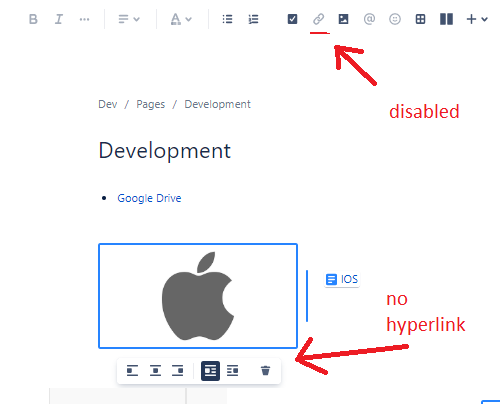Open the emoji picker
This screenshot has width=500, height=404.
click(395, 19)
